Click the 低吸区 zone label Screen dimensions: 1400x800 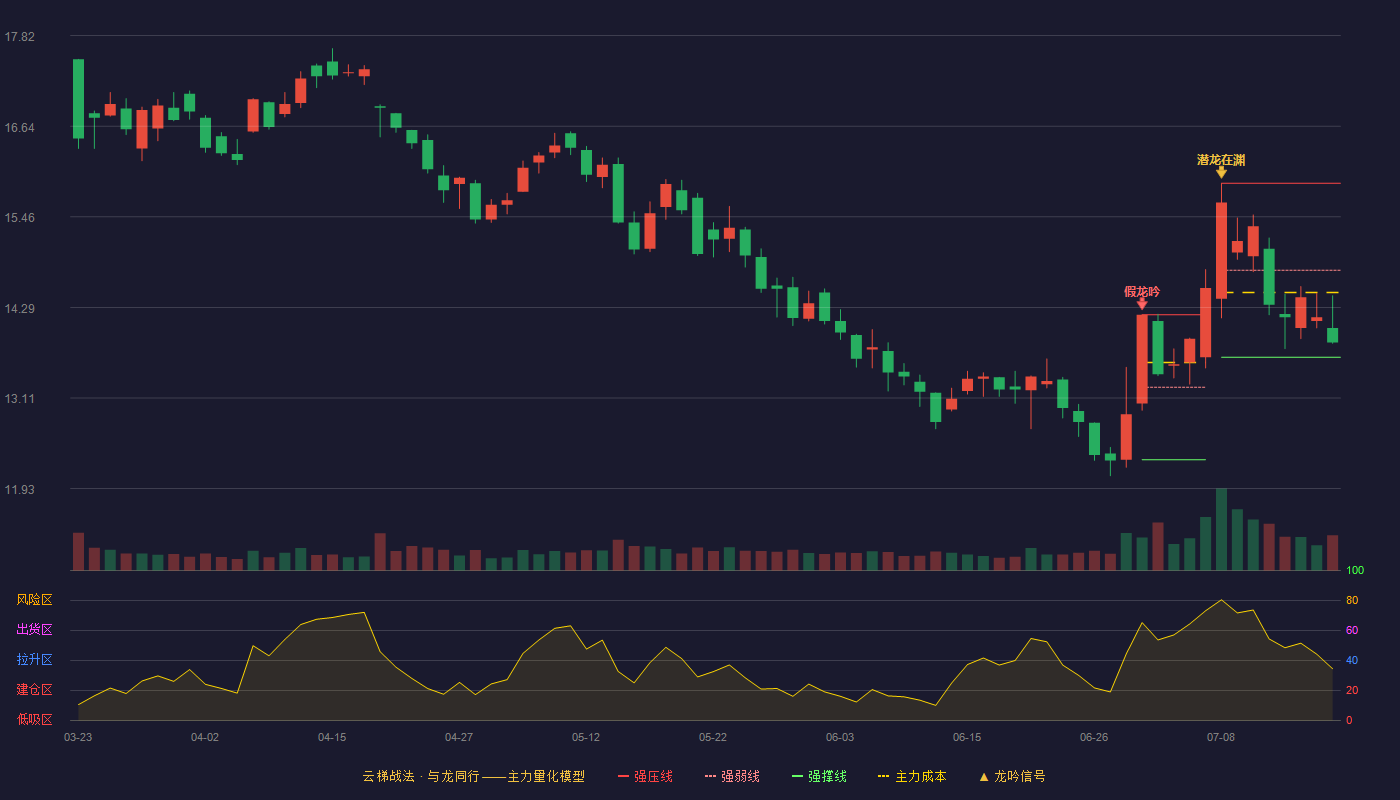[x=34, y=719]
